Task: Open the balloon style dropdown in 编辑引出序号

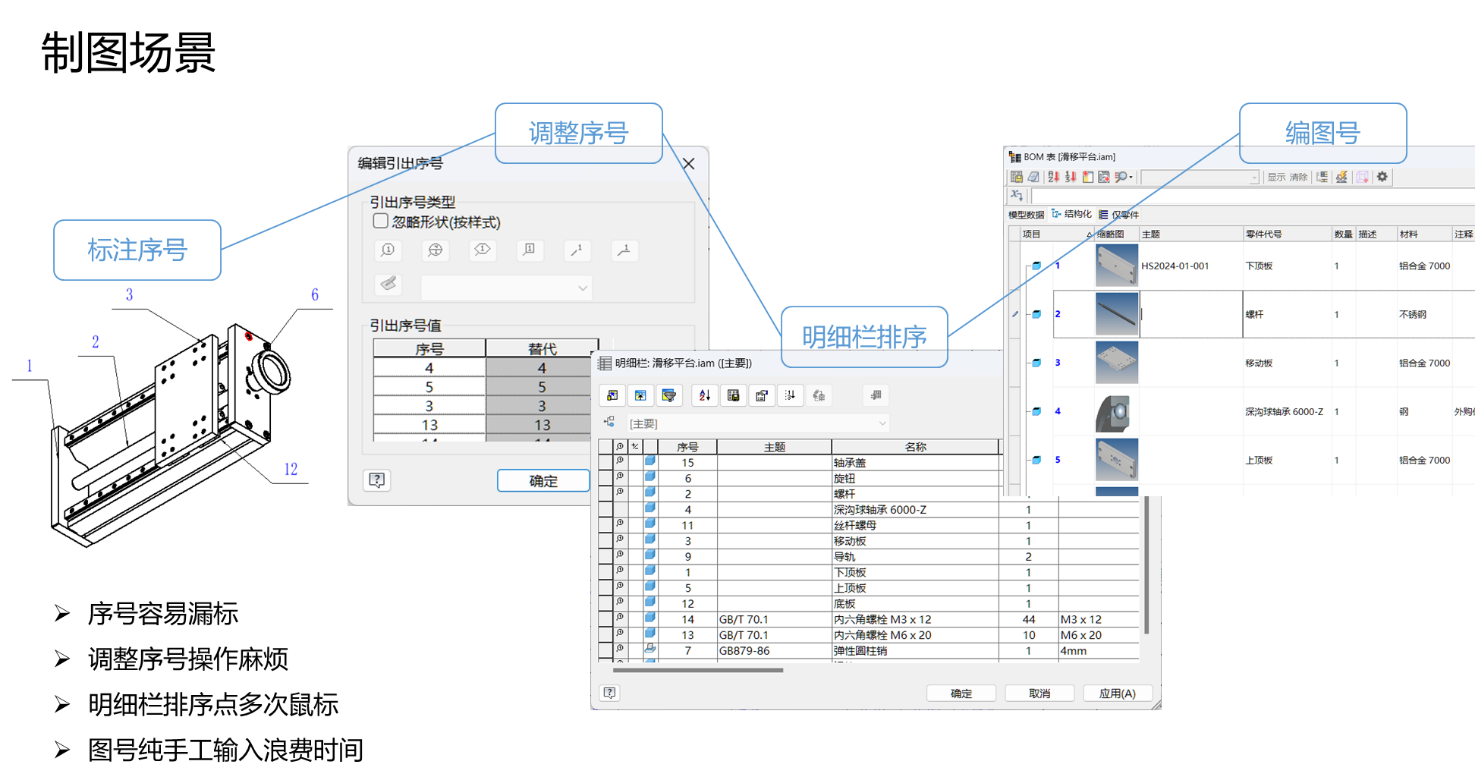Action: 506,288
